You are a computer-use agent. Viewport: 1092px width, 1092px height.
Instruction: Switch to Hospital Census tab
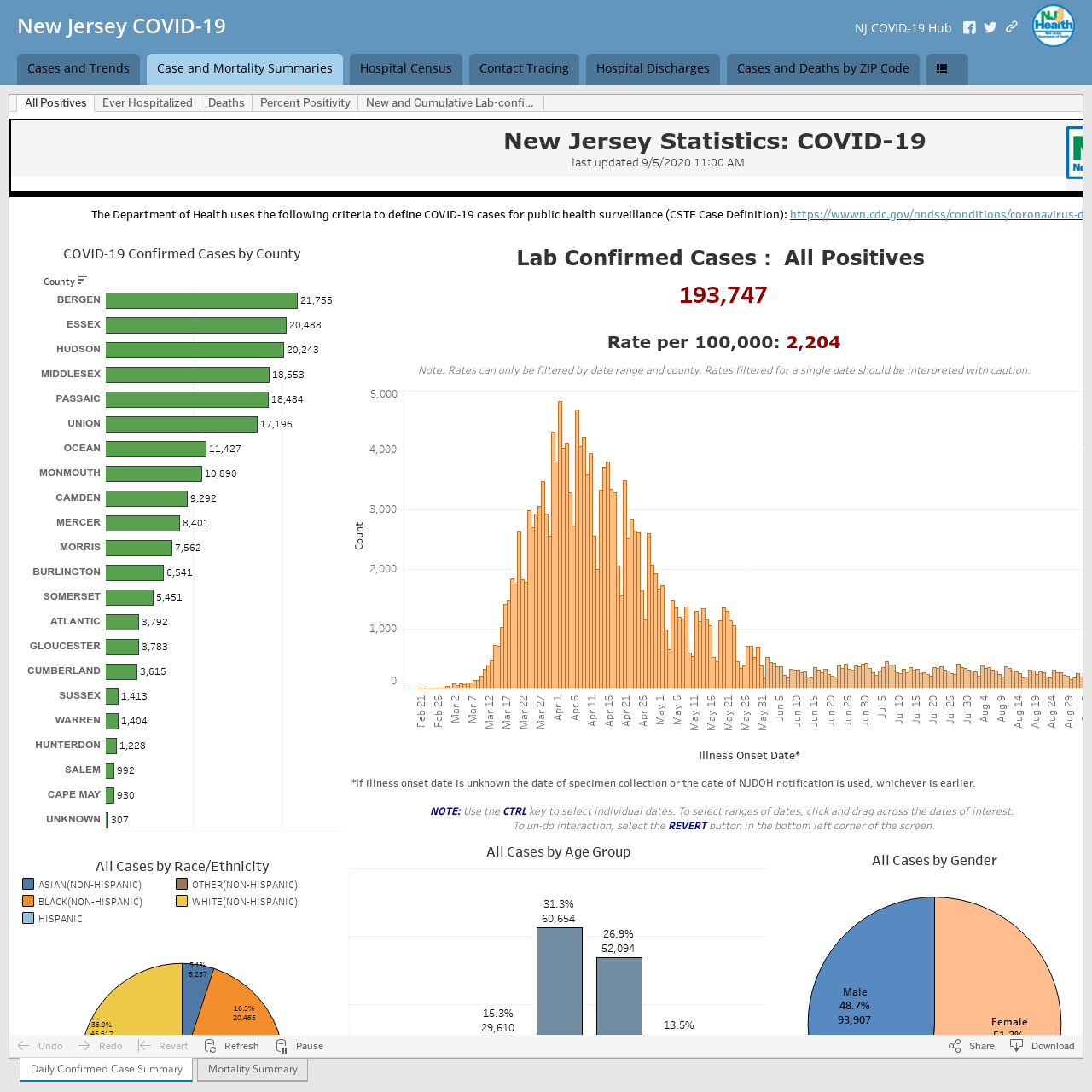(406, 69)
